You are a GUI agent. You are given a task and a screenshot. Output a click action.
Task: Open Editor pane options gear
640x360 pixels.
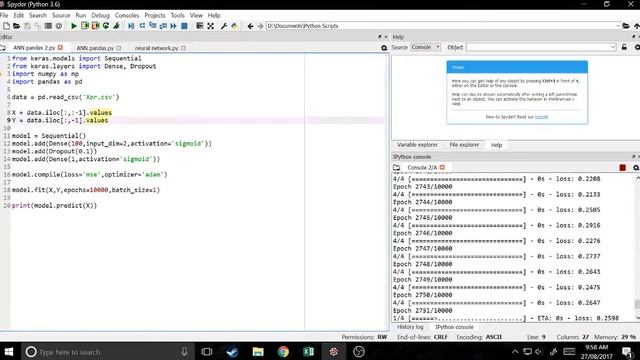[x=384, y=48]
